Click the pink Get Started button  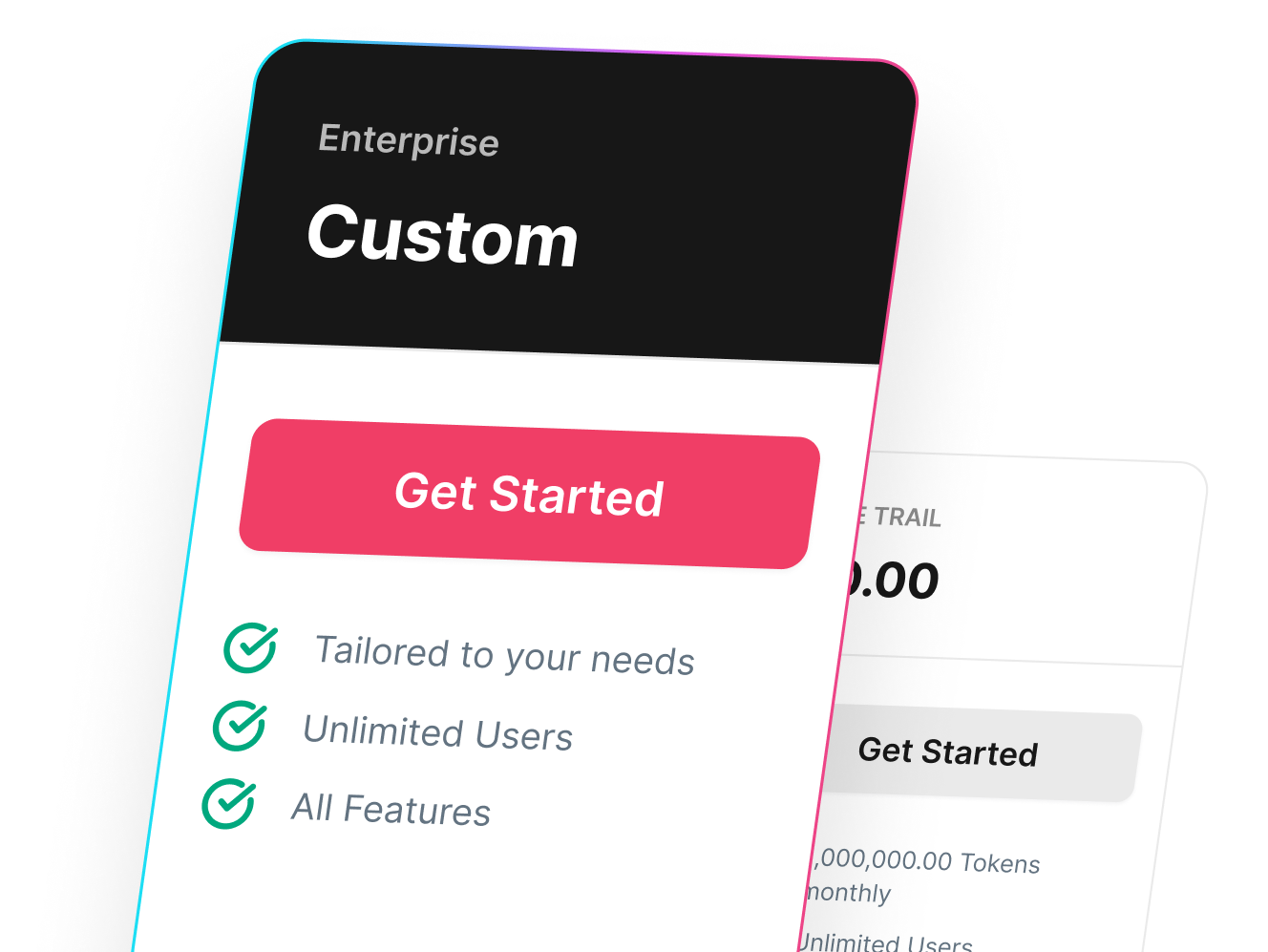[529, 494]
